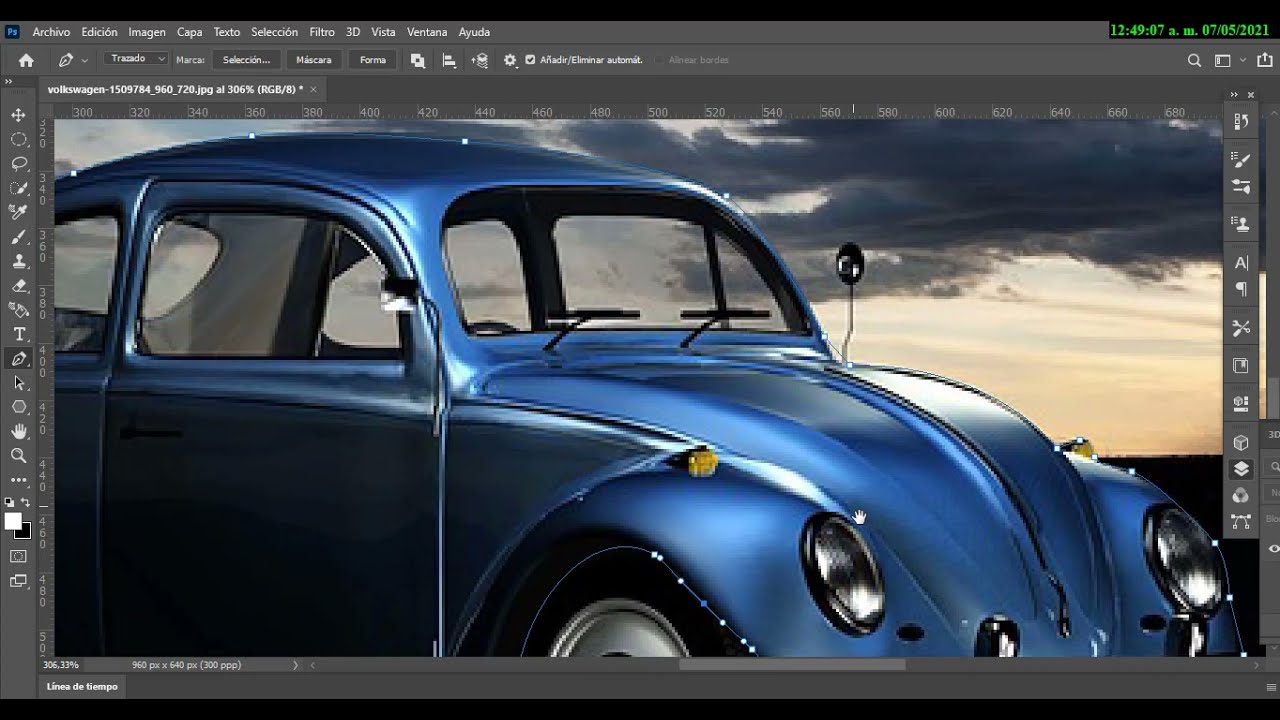Select the Eraser tool
This screenshot has height=720, width=1280.
(19, 285)
